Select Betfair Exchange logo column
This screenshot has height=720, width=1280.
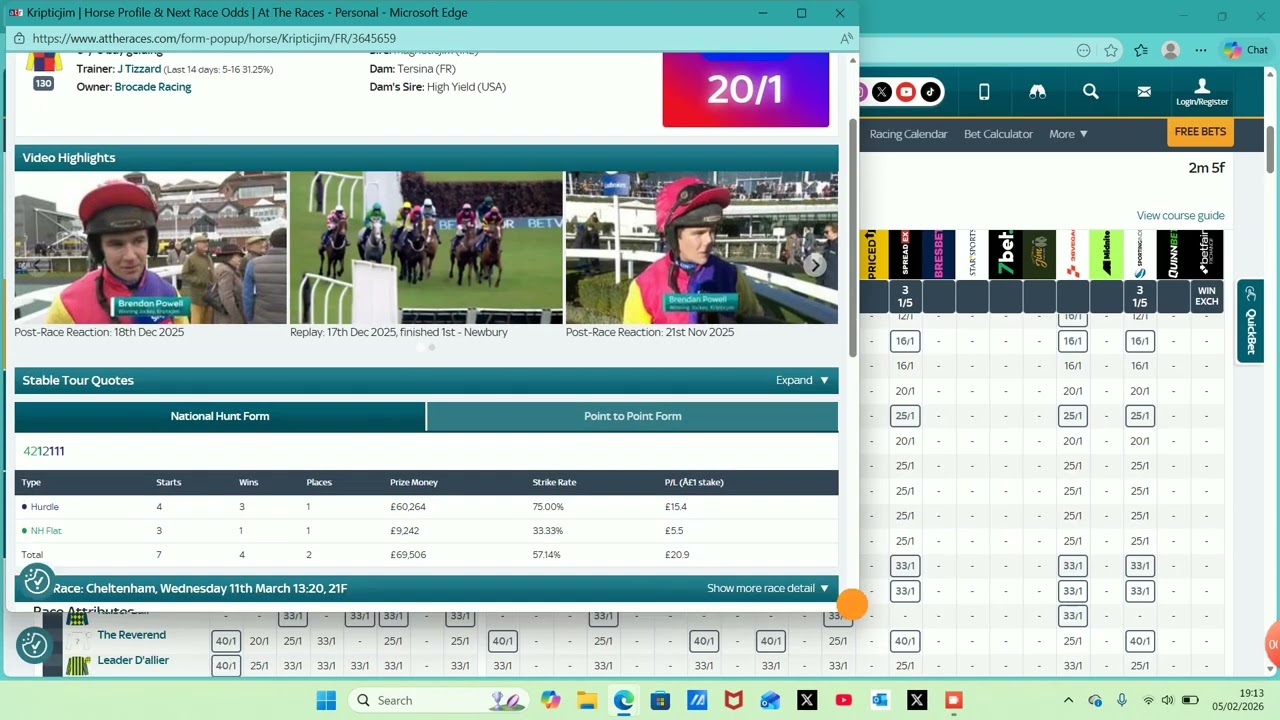pos(1207,255)
